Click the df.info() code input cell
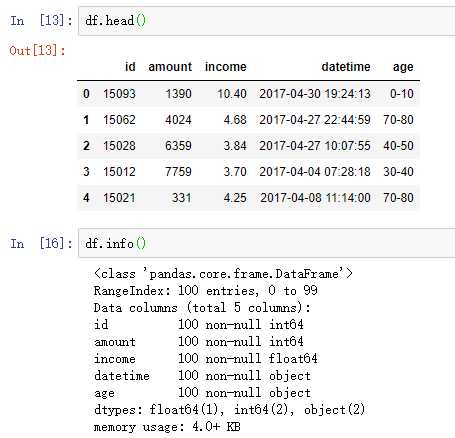455x438 pixels. tap(267, 243)
